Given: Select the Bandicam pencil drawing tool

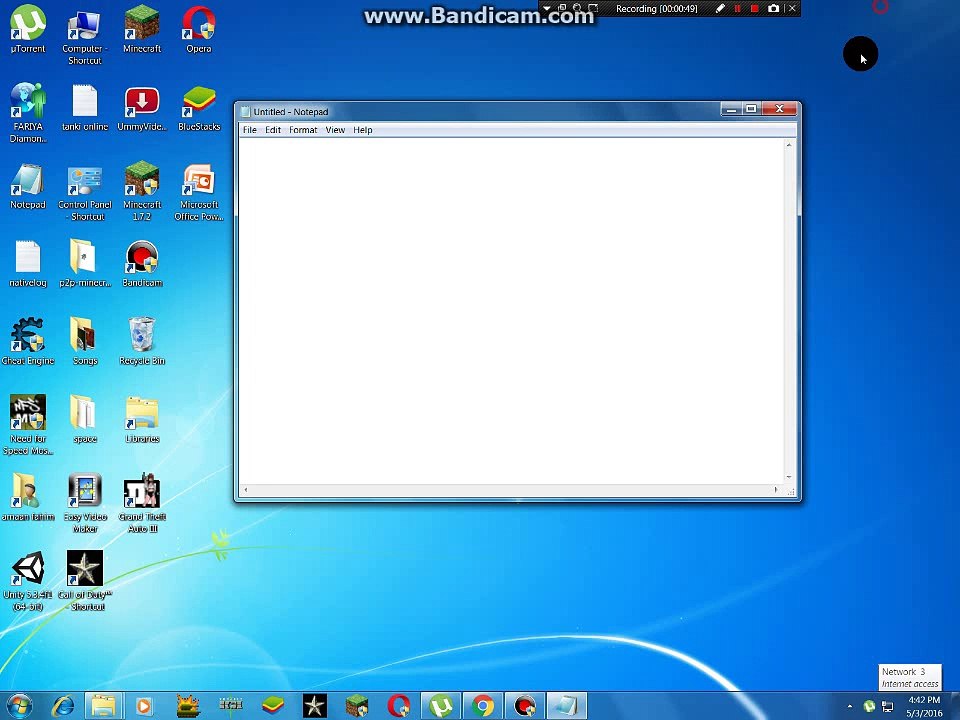Looking at the screenshot, I should pyautogui.click(x=721, y=9).
